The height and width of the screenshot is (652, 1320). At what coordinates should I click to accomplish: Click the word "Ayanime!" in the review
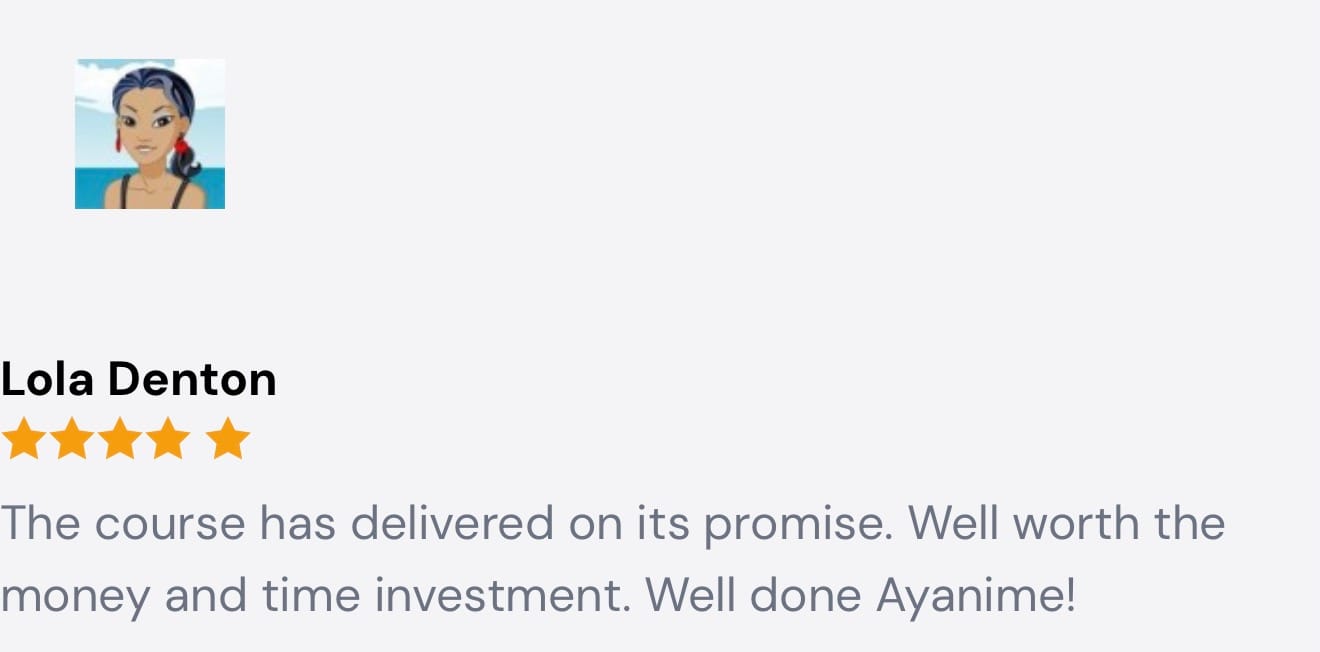point(976,596)
